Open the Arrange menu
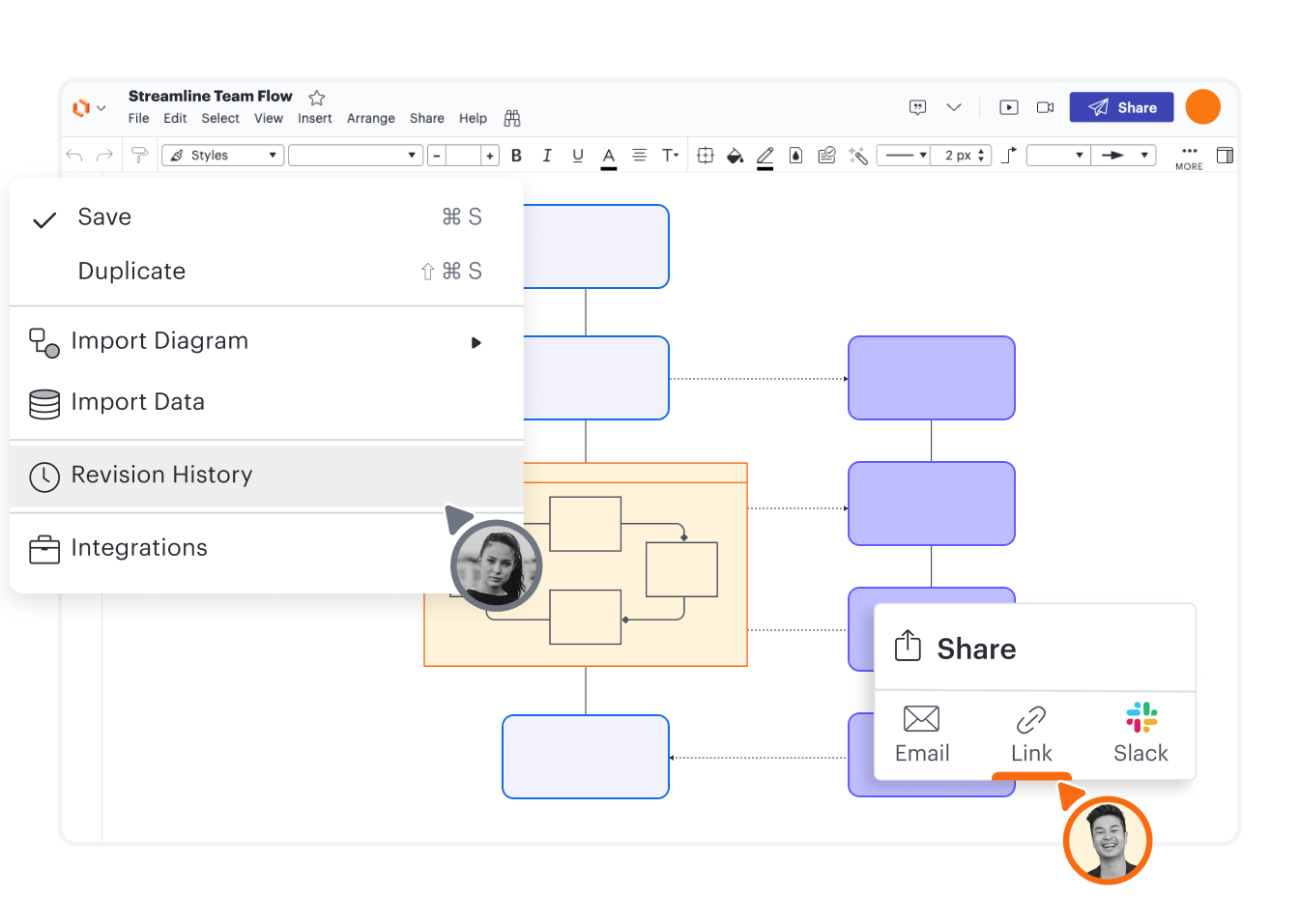Image resolution: width=1299 pixels, height=924 pixels. [370, 119]
